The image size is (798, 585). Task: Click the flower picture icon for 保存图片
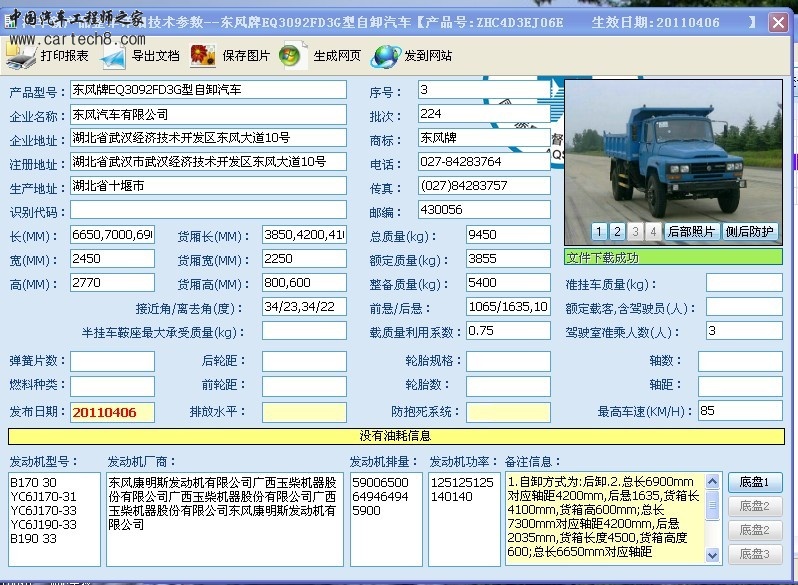coord(203,55)
